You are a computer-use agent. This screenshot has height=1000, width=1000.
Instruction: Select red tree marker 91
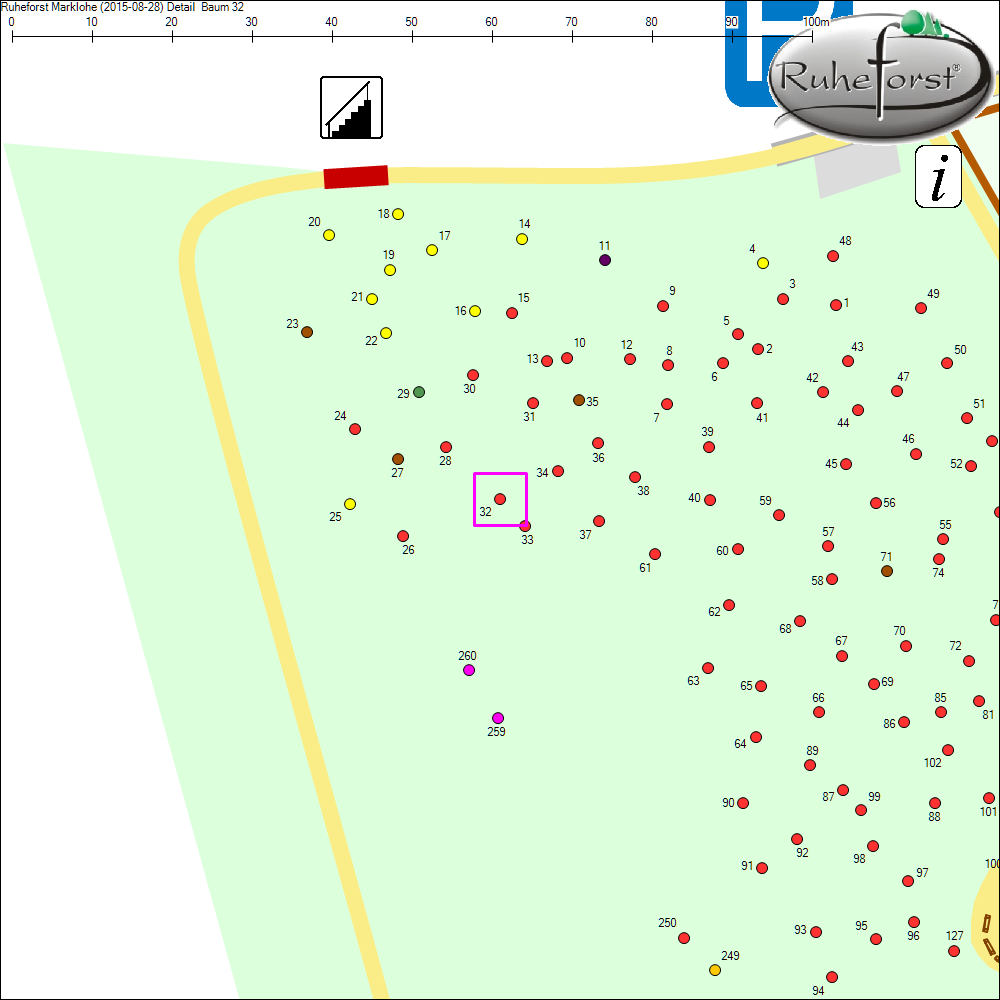pos(762,868)
